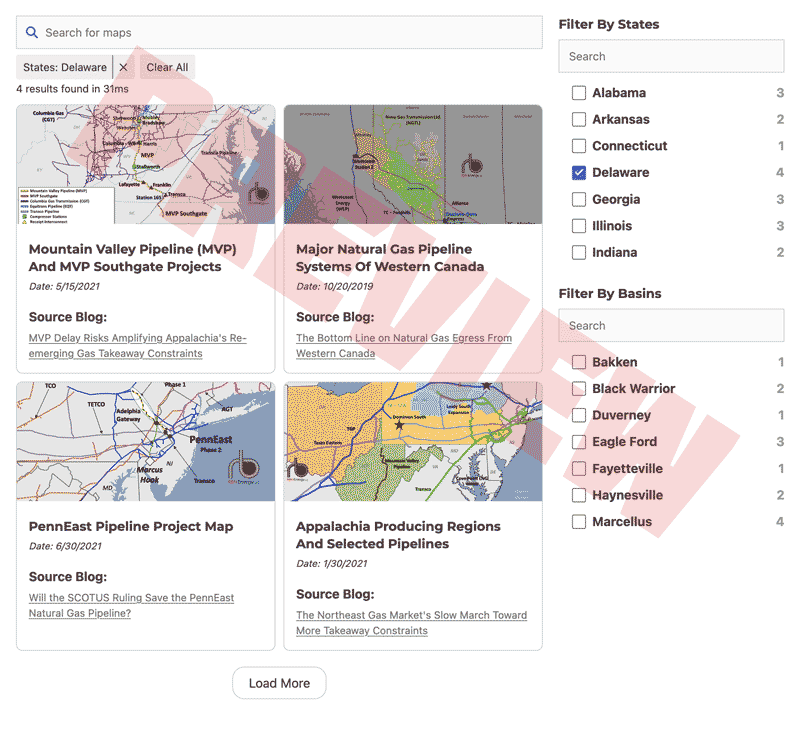
Task: Check the Georgia state filter
Action: click(579, 199)
